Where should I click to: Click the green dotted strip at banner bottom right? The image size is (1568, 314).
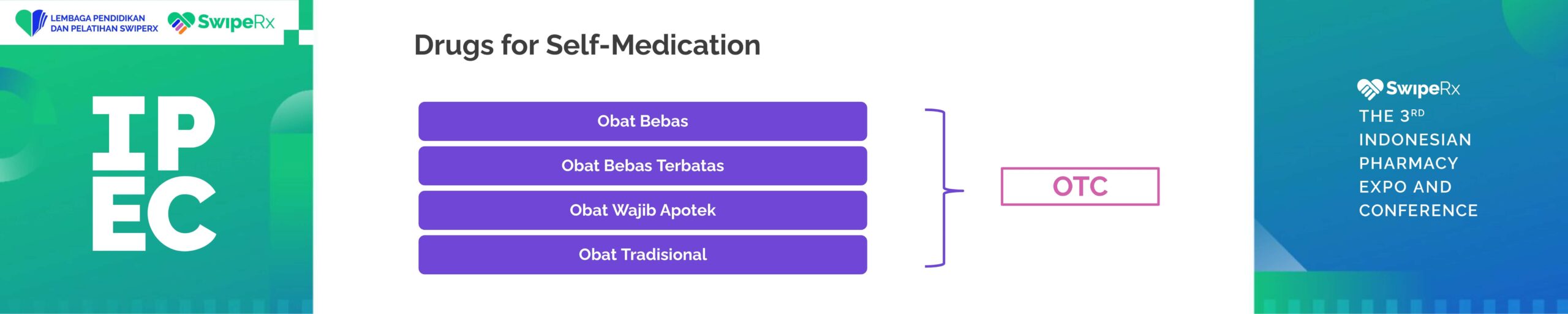point(1411,305)
